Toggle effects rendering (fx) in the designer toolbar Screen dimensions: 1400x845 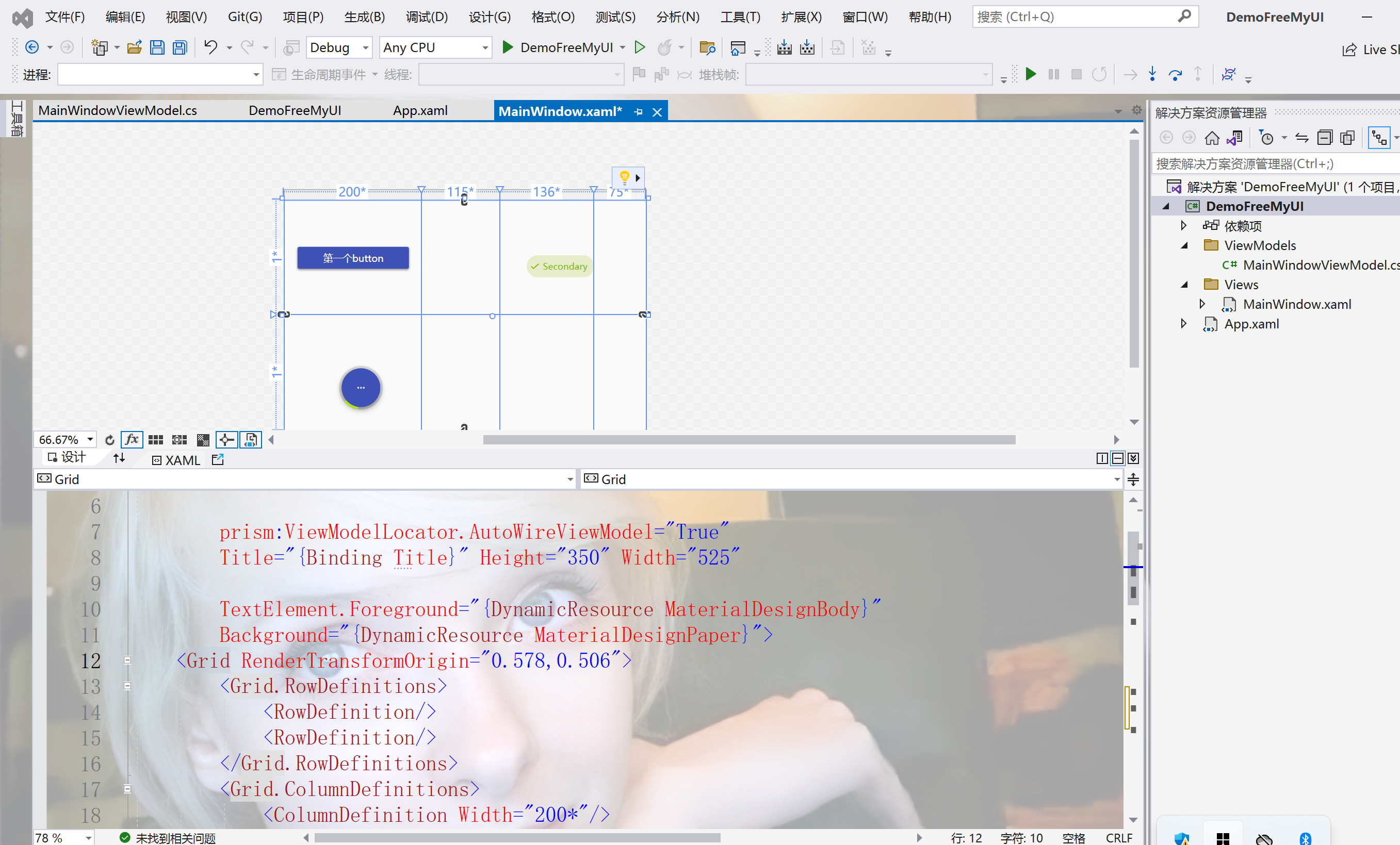tap(132, 440)
